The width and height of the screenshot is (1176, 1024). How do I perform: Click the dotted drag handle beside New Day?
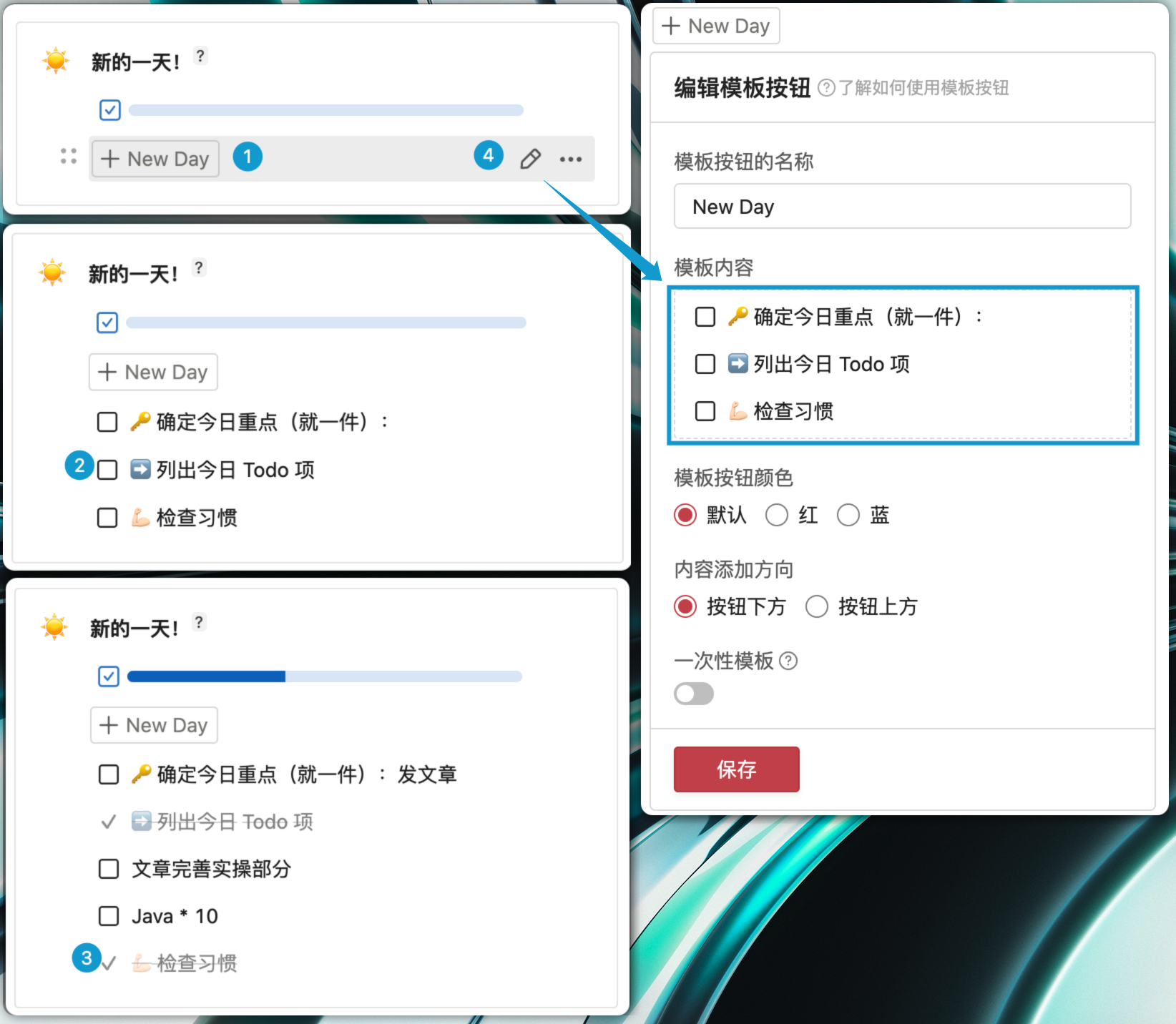pyautogui.click(x=69, y=157)
